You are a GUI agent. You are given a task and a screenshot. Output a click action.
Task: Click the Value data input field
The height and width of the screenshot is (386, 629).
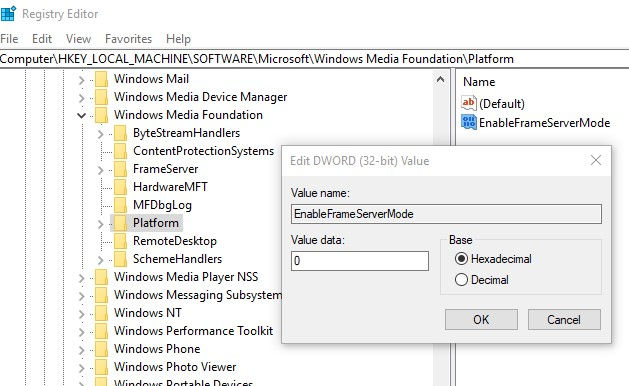coord(360,261)
